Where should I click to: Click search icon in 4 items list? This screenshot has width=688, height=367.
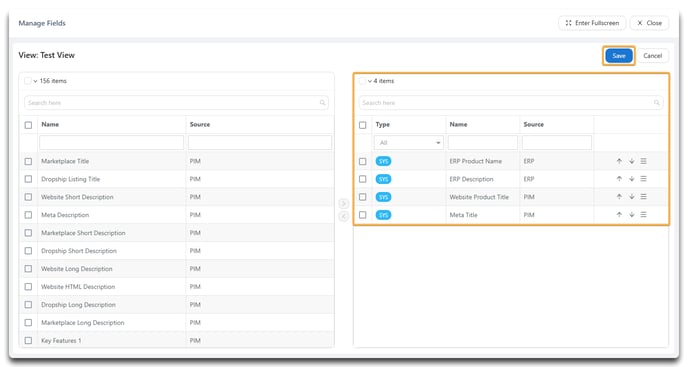pyautogui.click(x=657, y=103)
